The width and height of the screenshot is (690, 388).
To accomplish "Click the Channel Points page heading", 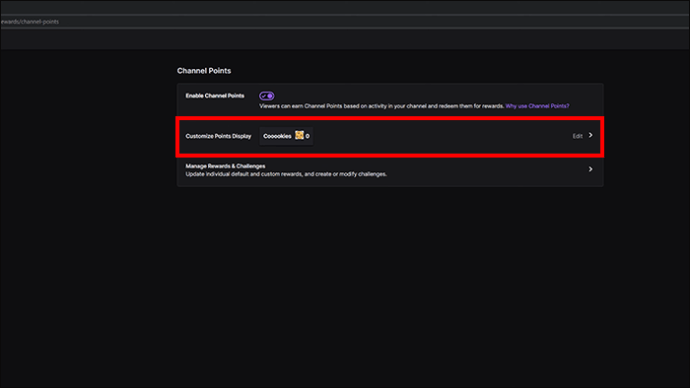I will point(204,71).
